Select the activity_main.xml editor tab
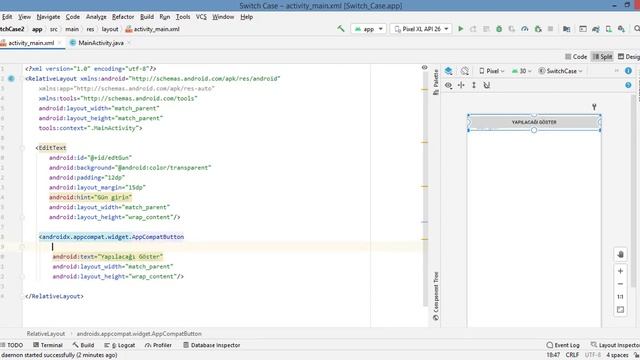Screen dimensions: 640x360 tap(31, 43)
